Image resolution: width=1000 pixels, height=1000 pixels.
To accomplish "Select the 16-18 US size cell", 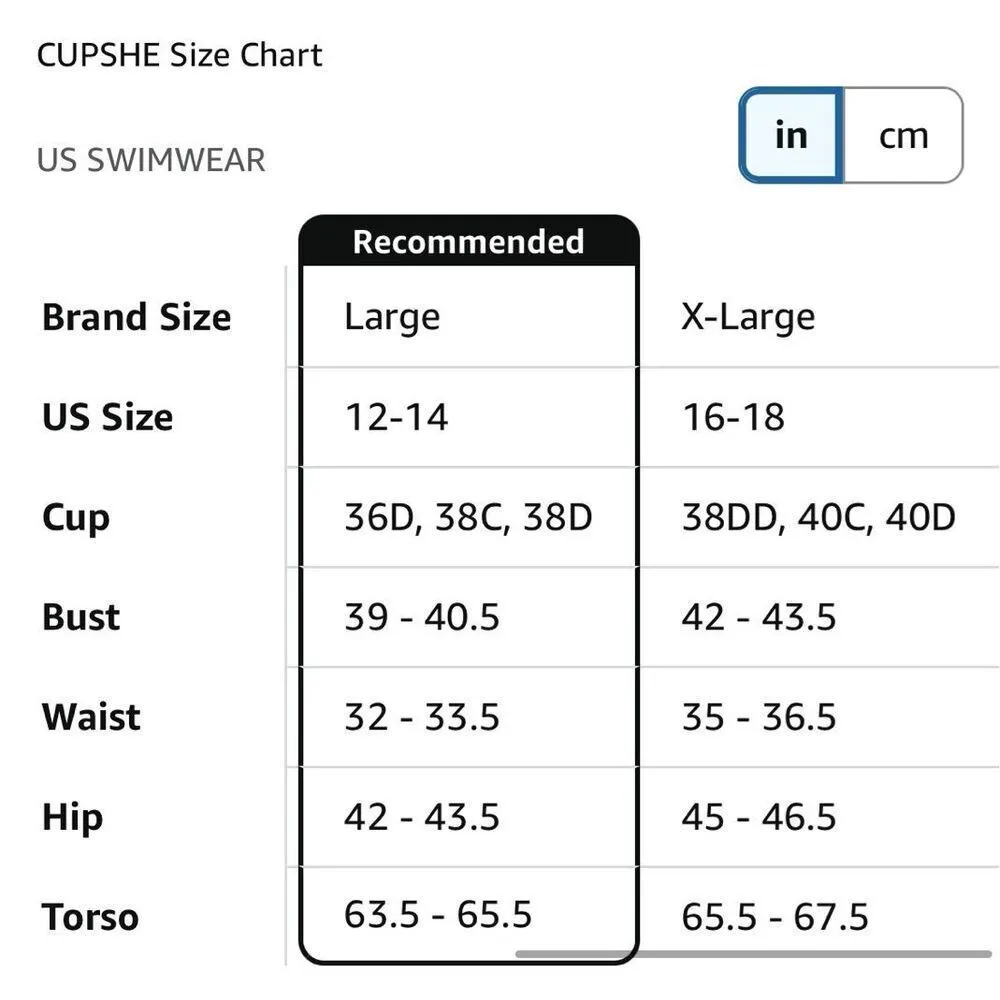I will click(733, 417).
